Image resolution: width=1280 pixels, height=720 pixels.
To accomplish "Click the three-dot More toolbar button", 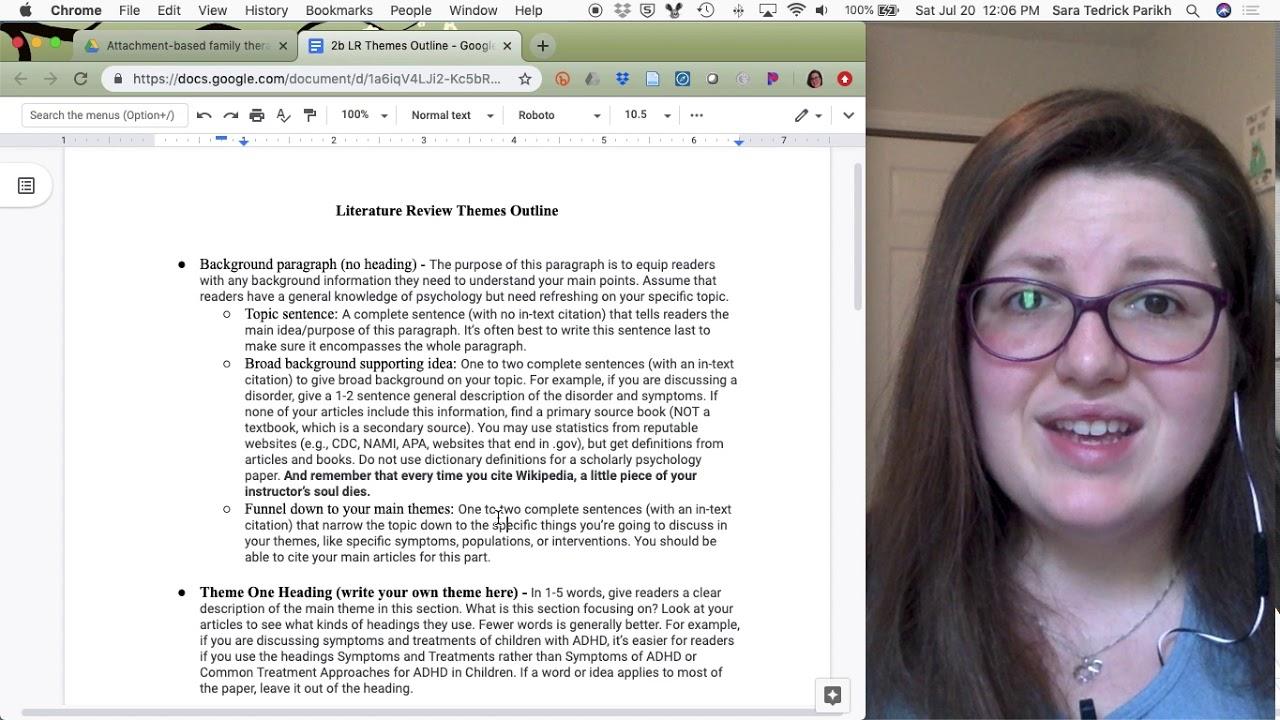I will (697, 115).
